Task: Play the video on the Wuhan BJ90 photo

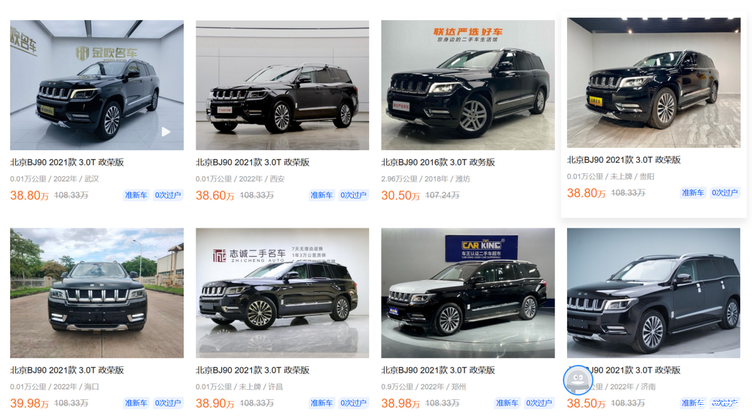Action: (165, 131)
